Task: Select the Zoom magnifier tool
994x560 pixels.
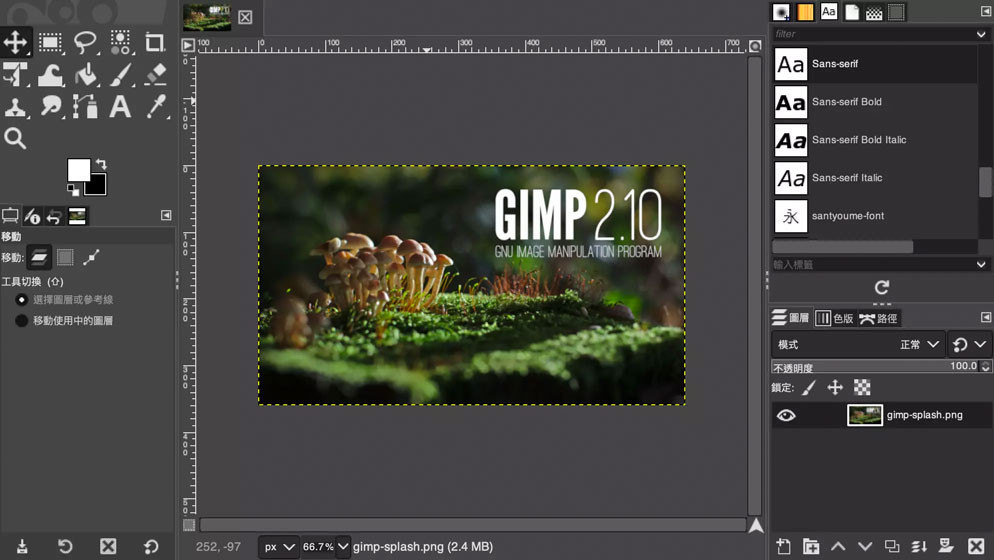Action: click(15, 138)
